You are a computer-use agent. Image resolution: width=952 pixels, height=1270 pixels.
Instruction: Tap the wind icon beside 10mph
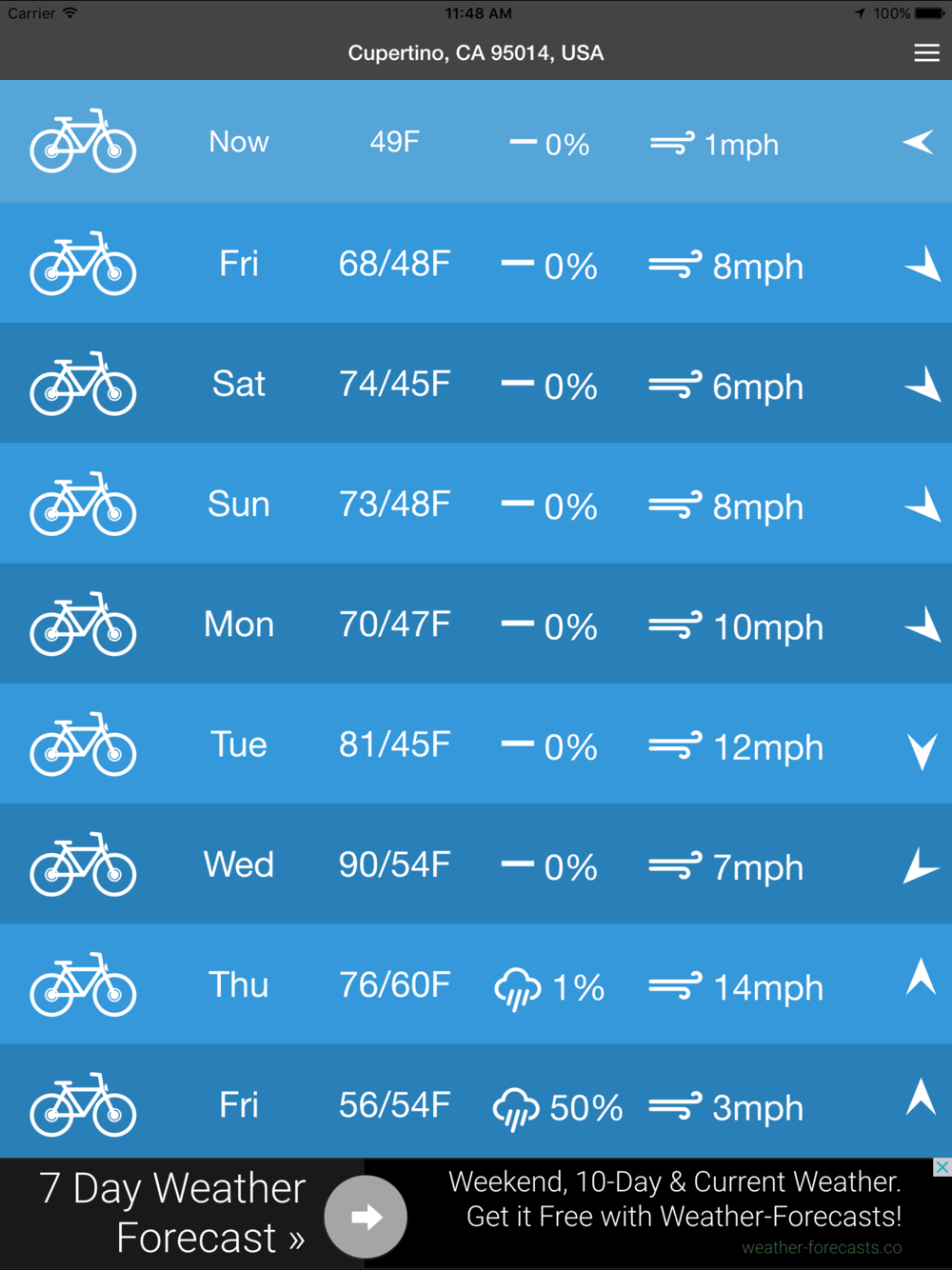676,625
